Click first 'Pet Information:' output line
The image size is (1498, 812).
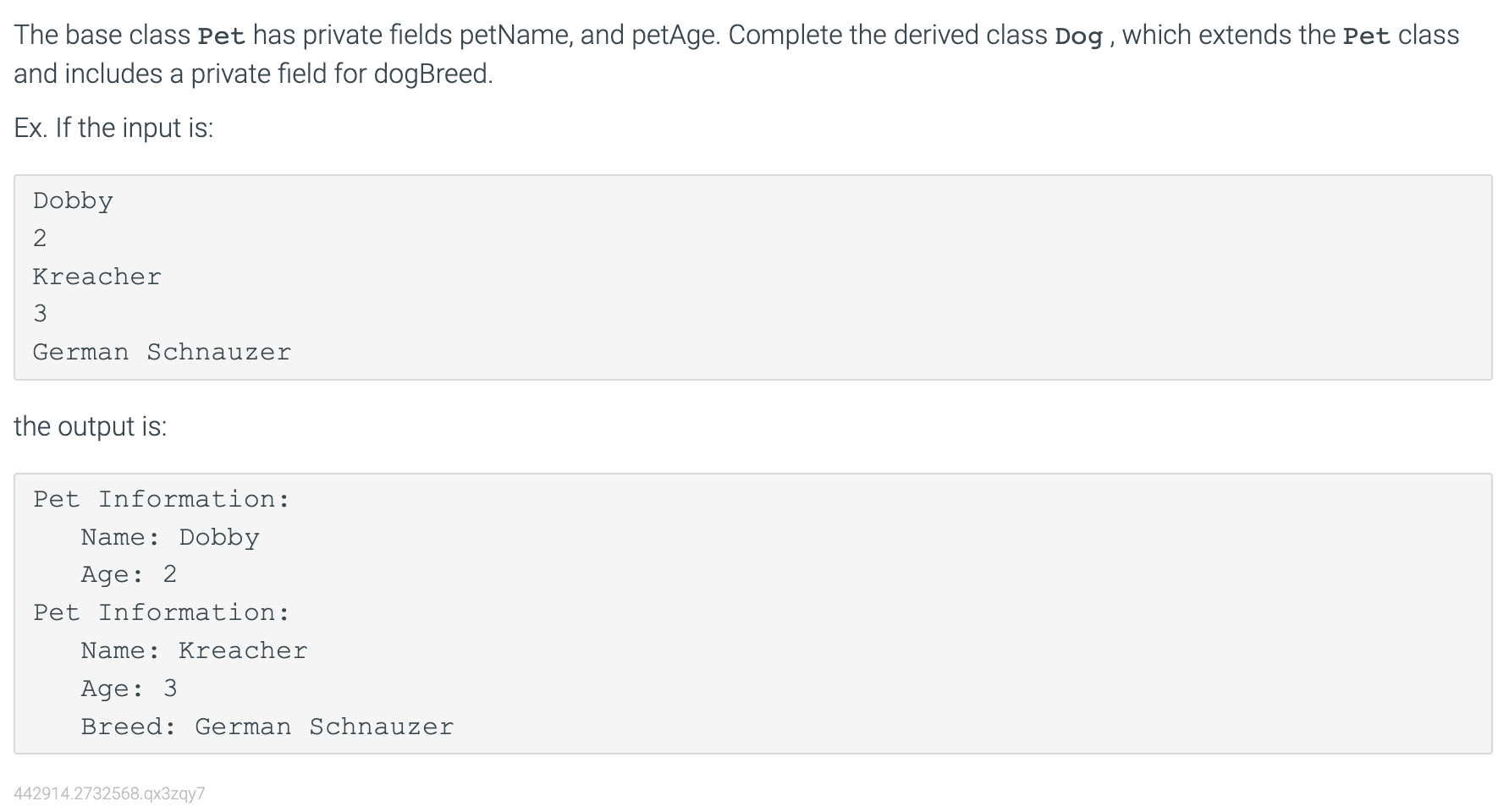click(x=162, y=499)
